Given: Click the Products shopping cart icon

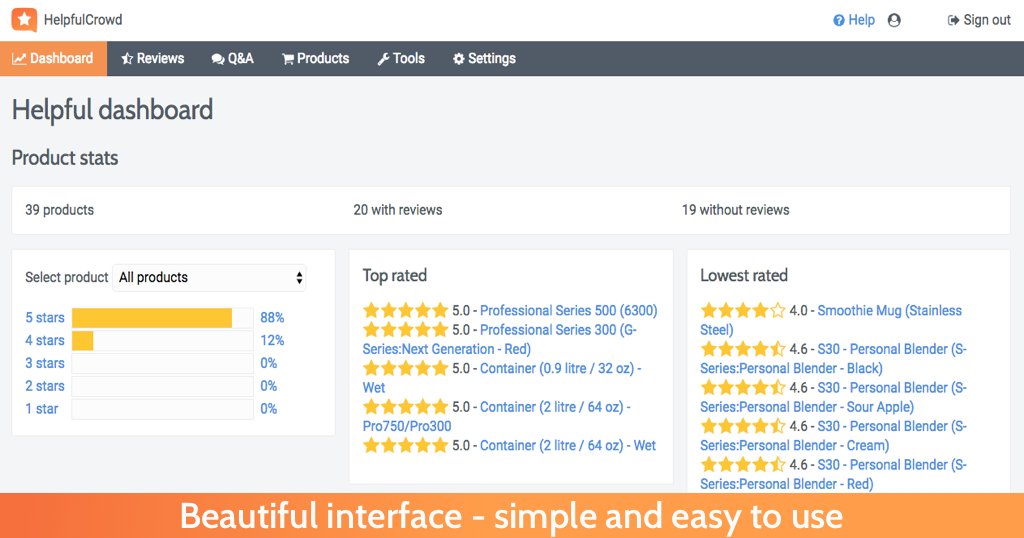Looking at the screenshot, I should pyautogui.click(x=287, y=59).
